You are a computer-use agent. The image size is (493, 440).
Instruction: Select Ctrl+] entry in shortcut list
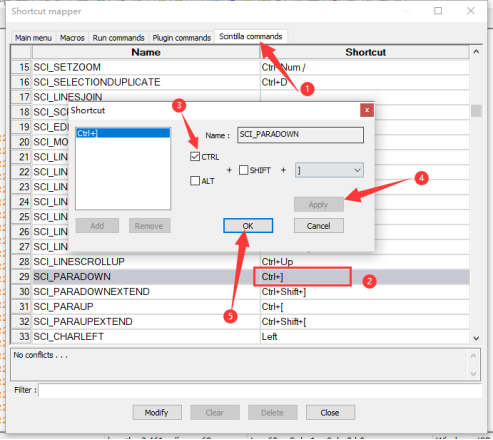pos(123,133)
